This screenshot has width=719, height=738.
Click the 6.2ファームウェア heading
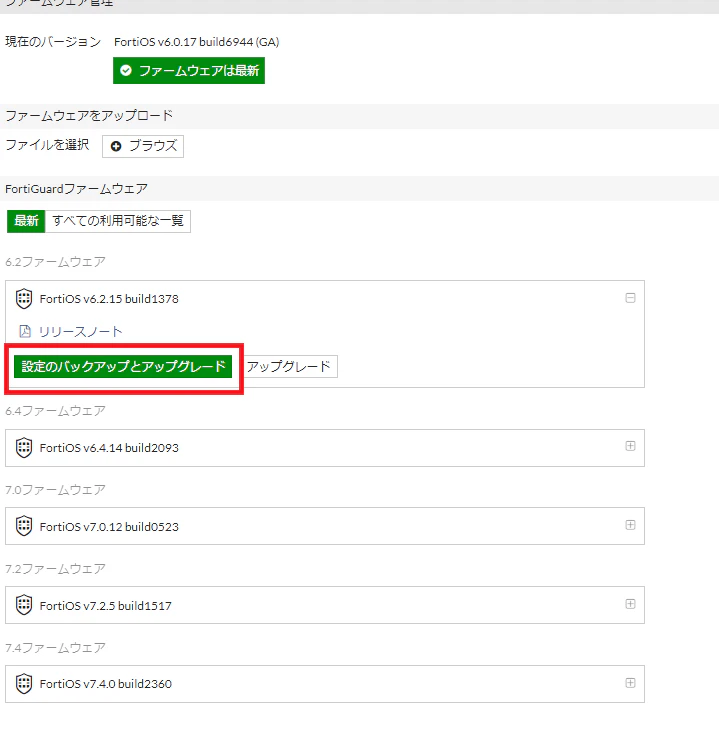(55, 262)
